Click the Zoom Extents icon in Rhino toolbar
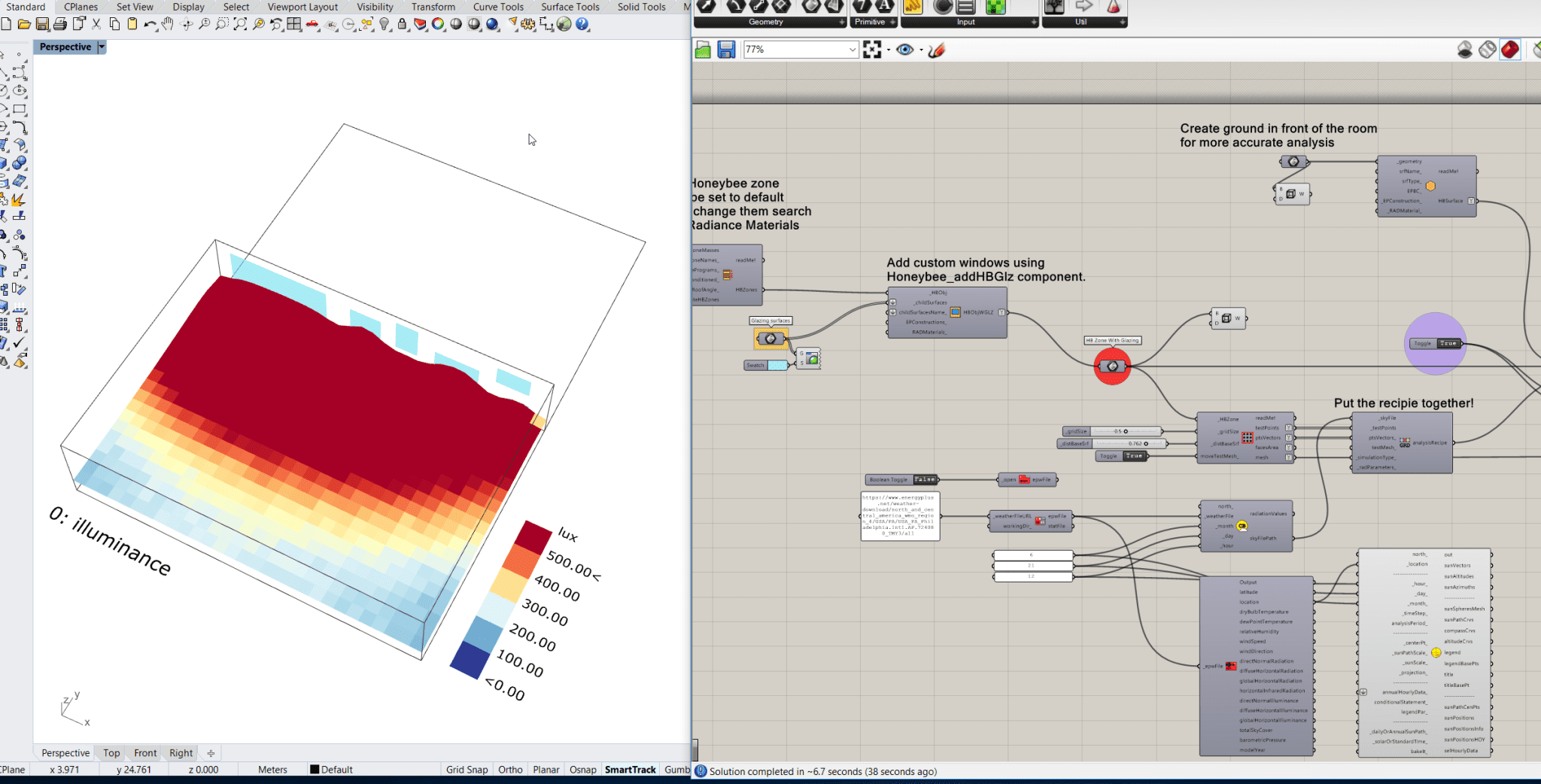This screenshot has height=784, width=1541. (240, 25)
